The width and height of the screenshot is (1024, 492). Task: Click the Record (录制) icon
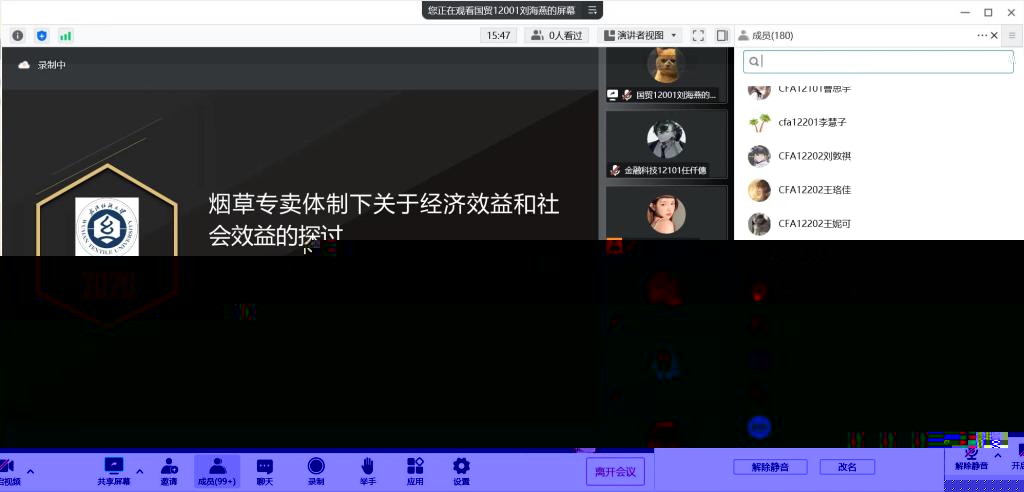click(316, 466)
